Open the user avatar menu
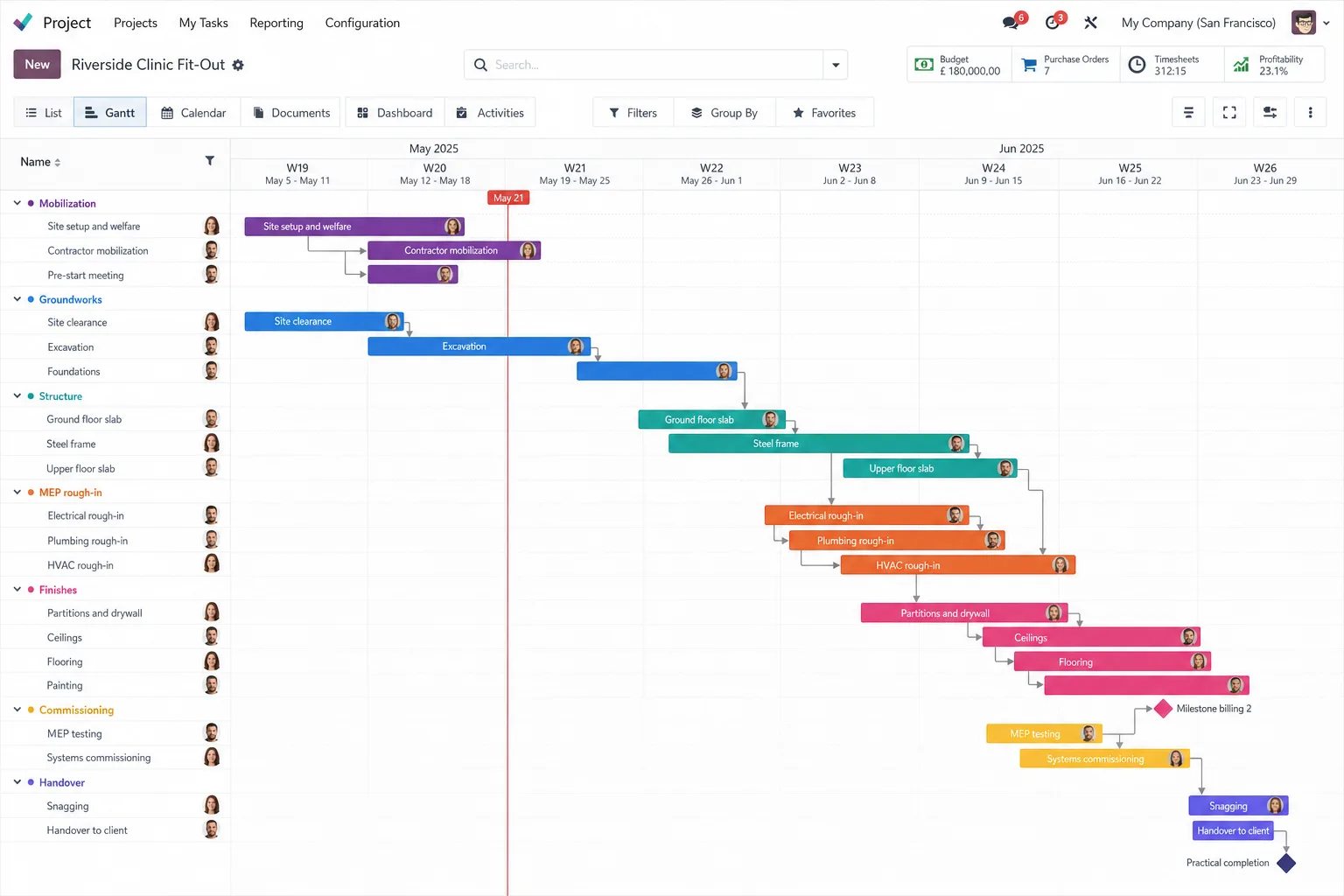The image size is (1344, 896). coord(1304,23)
